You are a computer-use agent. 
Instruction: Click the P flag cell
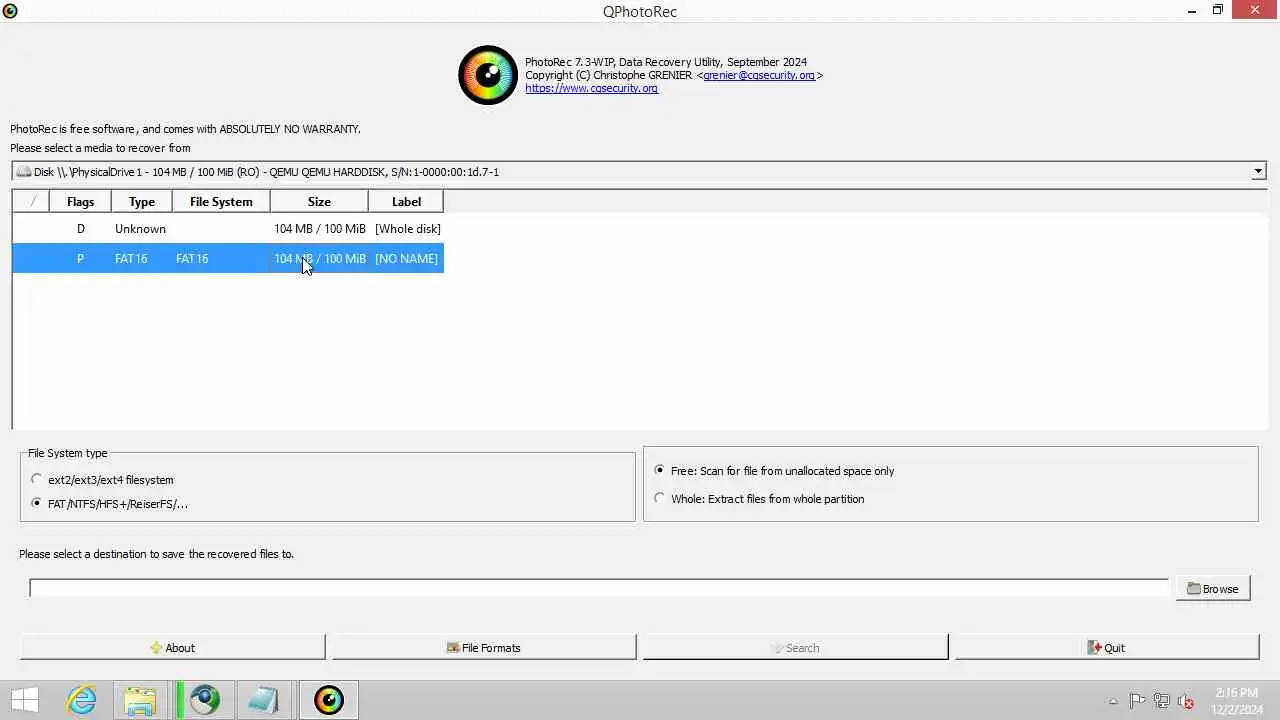click(x=81, y=258)
